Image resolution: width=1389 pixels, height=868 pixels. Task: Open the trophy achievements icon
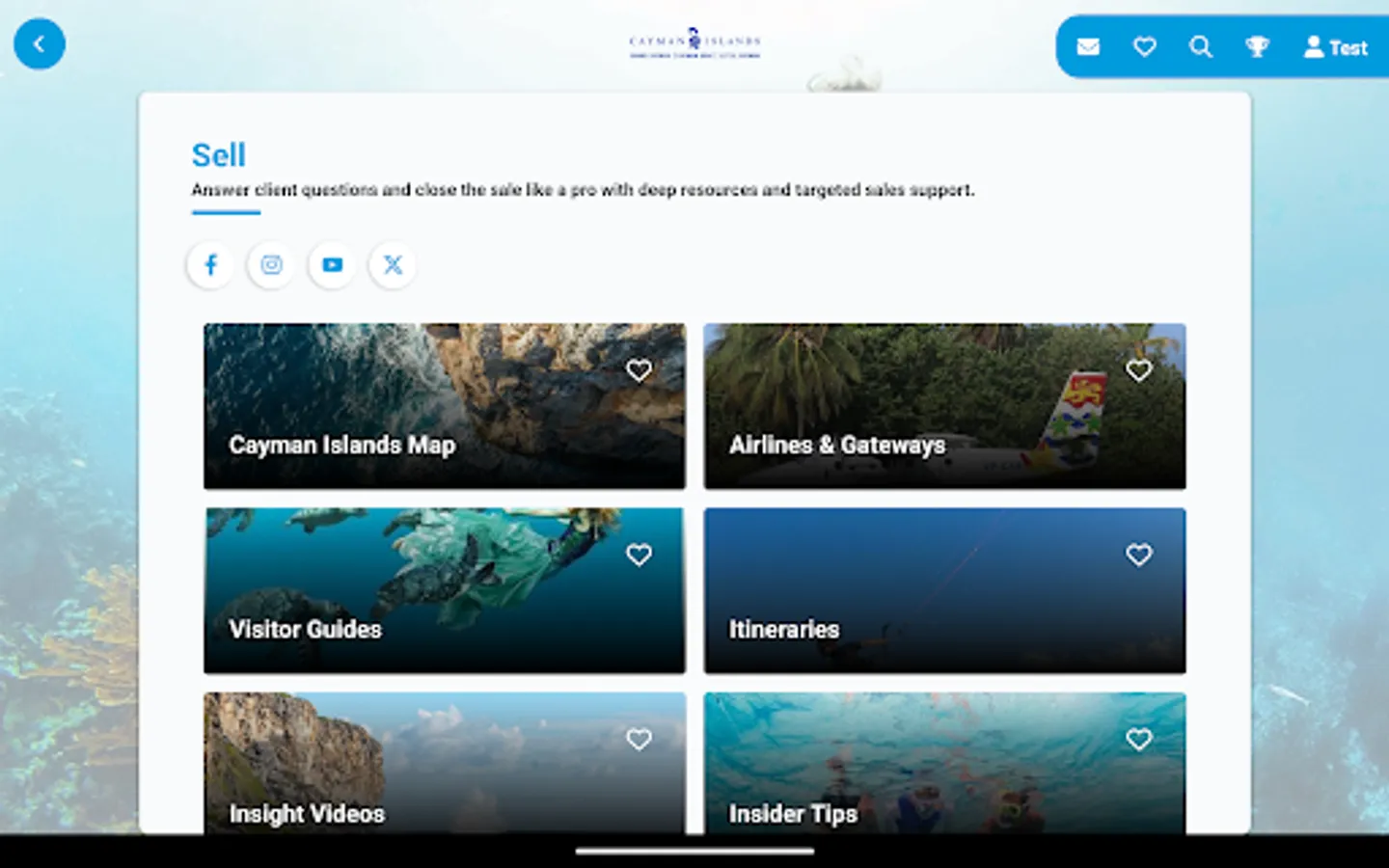(x=1257, y=46)
